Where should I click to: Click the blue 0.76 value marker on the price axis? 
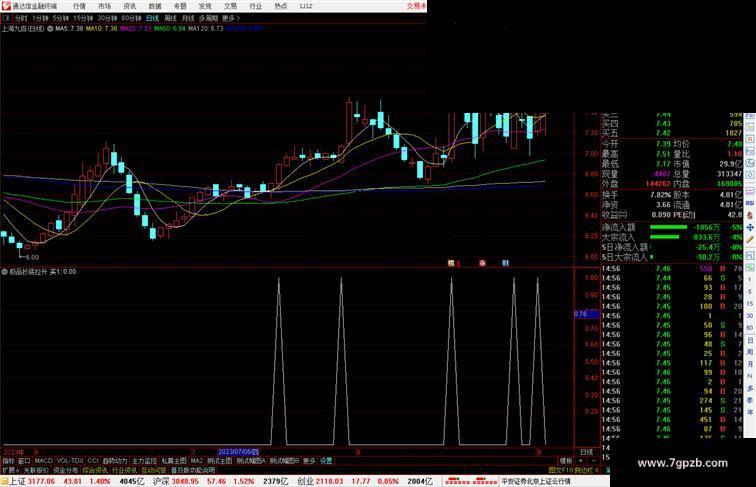tap(586, 314)
